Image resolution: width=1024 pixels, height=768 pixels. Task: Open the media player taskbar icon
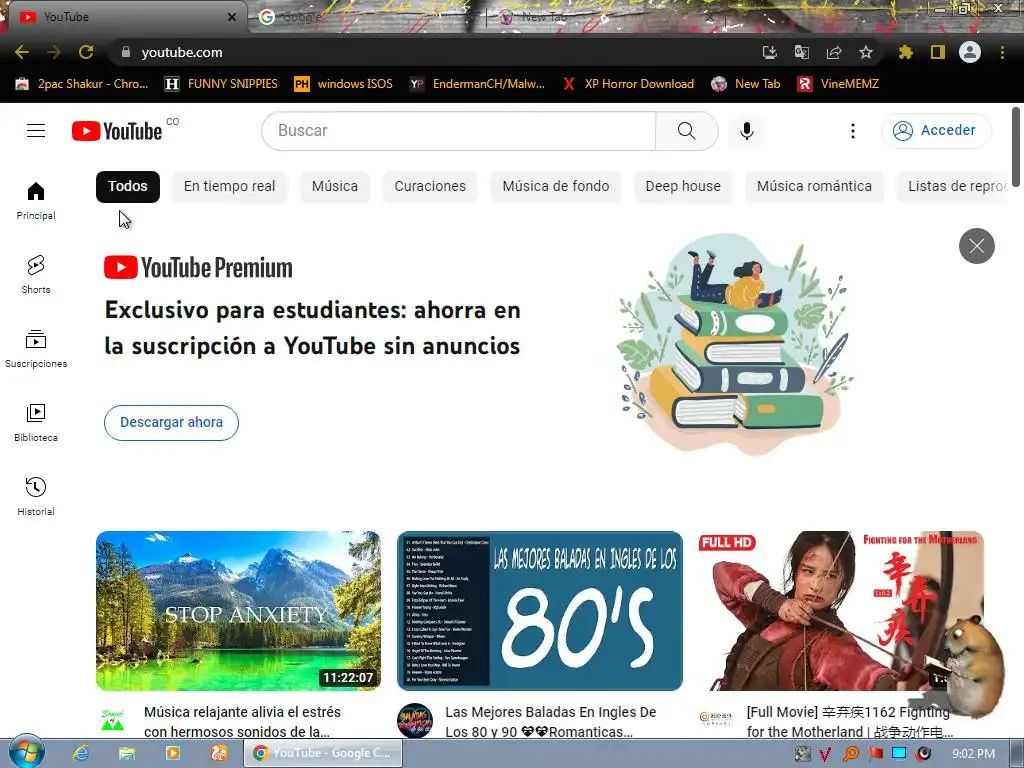click(x=173, y=754)
